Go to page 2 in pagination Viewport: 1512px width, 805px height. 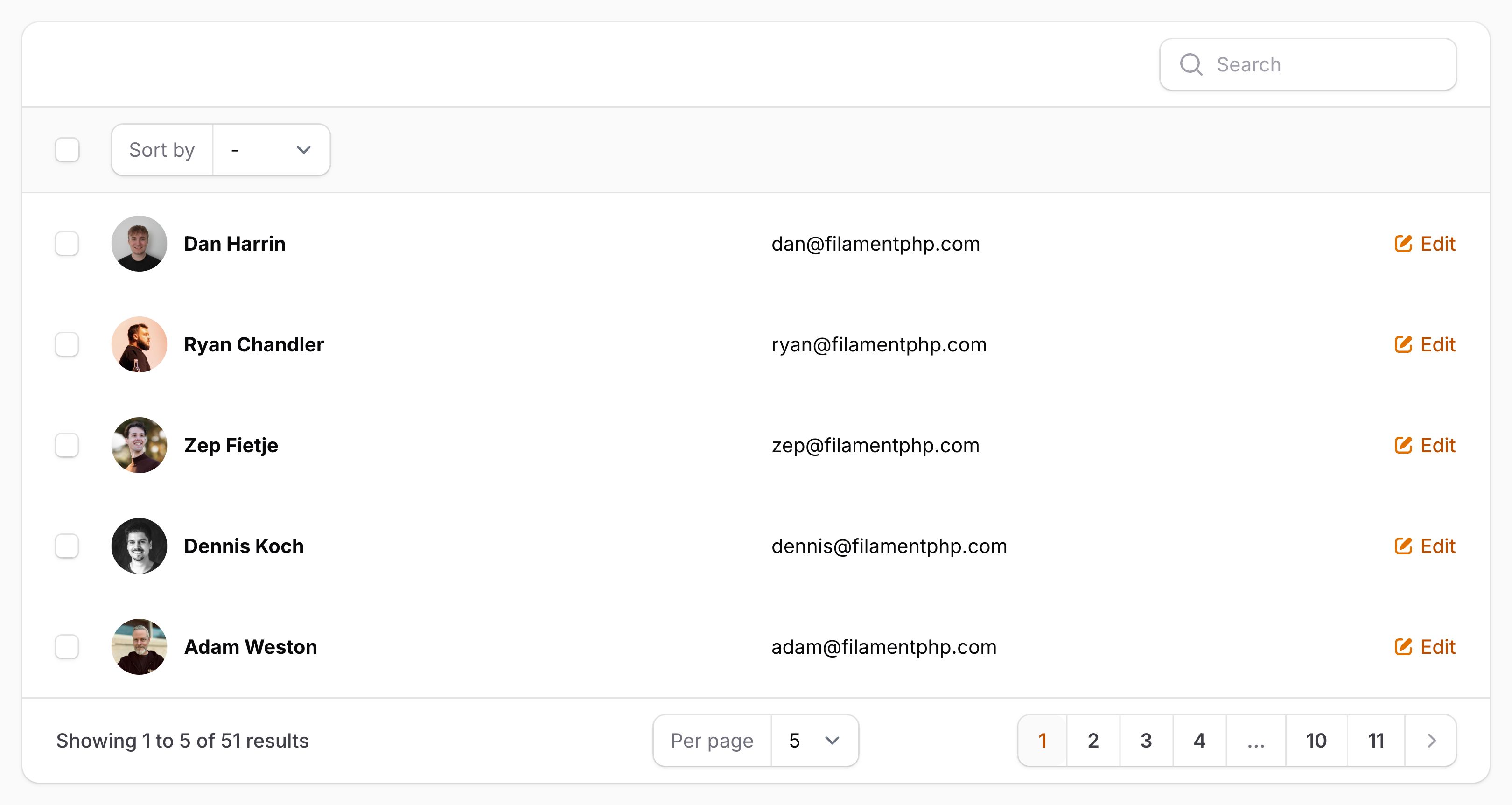[x=1093, y=741]
